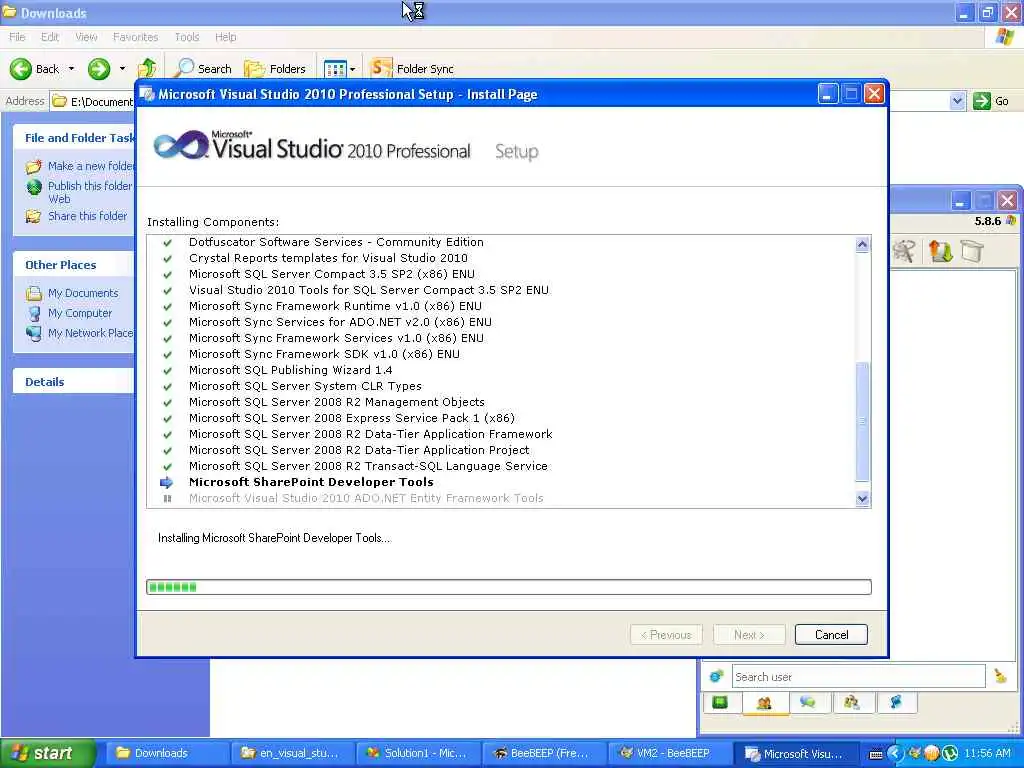Screen dimensions: 1024x768
Task: Click the Folder Sync toolbar icon
Action: (381, 68)
